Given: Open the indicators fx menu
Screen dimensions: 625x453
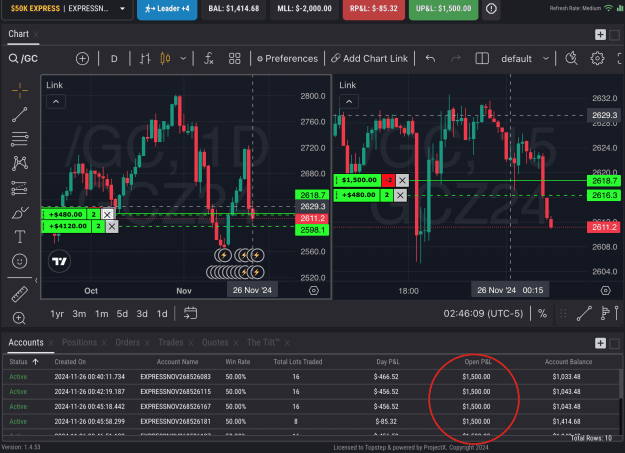Looking at the screenshot, I should [x=208, y=59].
